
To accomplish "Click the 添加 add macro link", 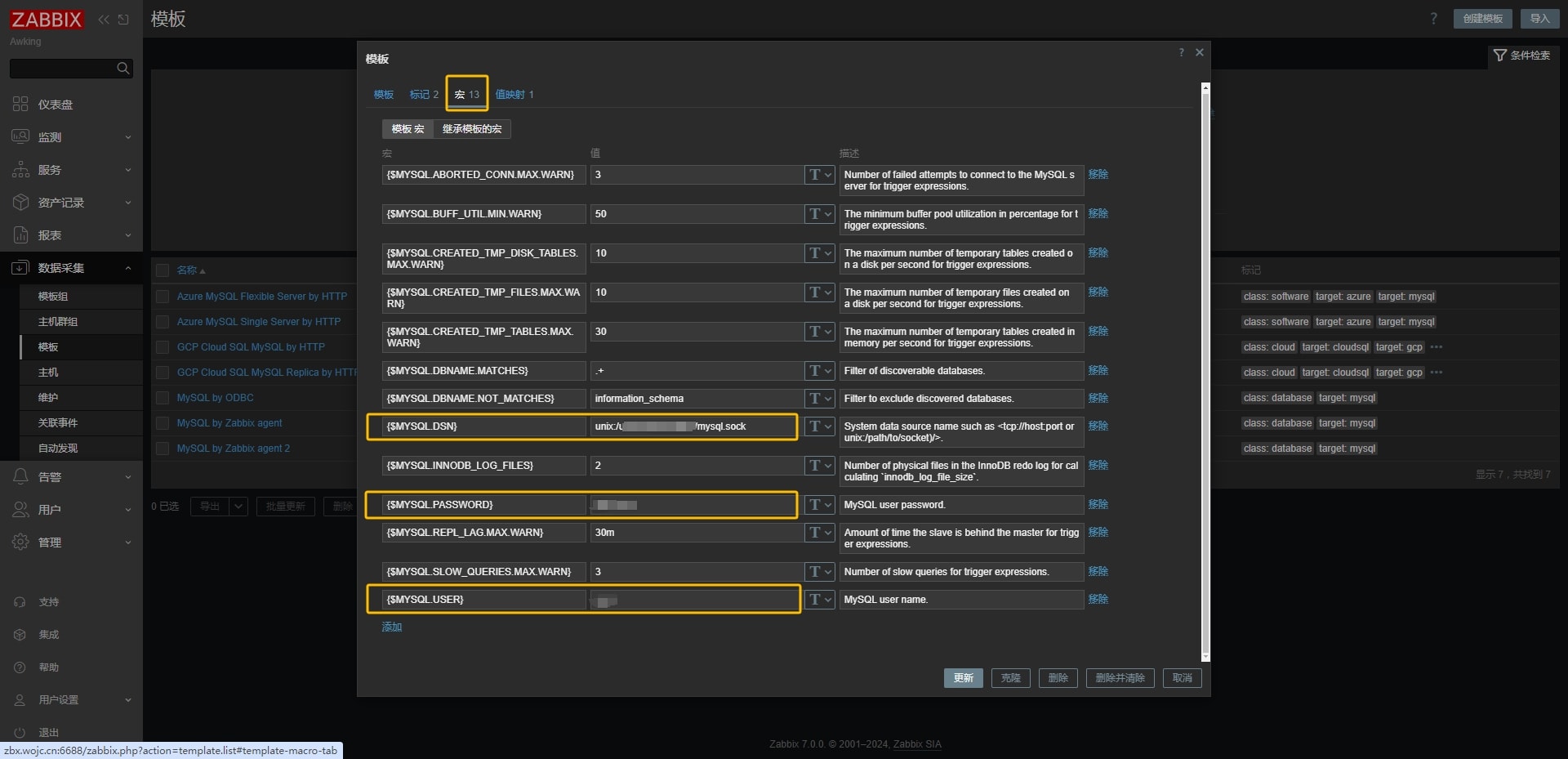I will [392, 627].
